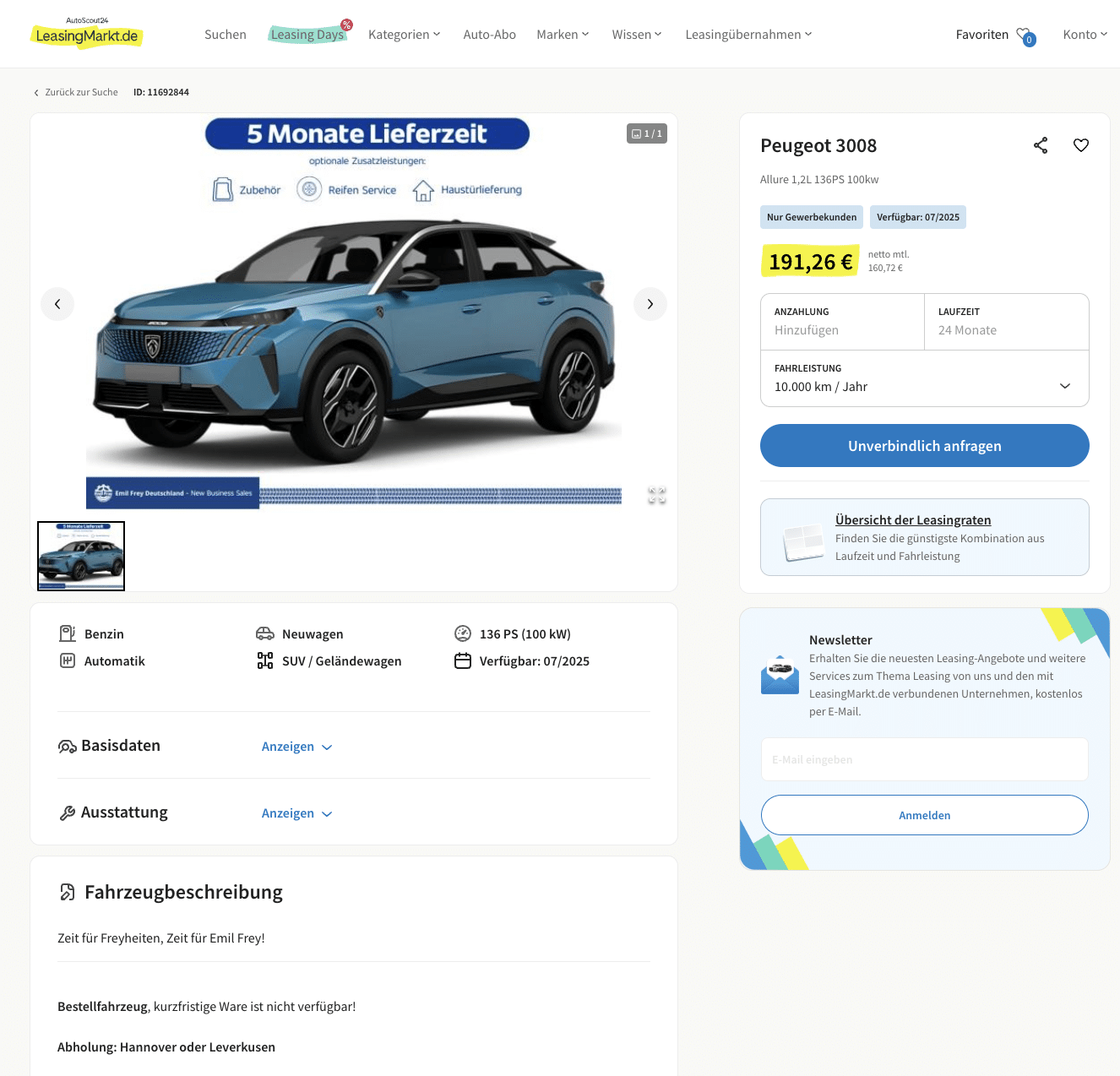The width and height of the screenshot is (1120, 1076).
Task: Open Favoriten heart icon in header
Action: coord(1025,35)
